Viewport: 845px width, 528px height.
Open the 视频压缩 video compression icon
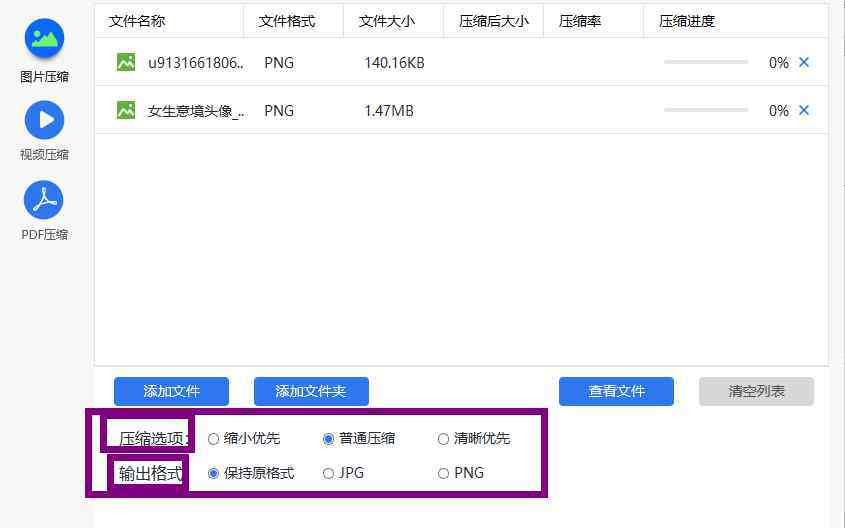point(44,120)
